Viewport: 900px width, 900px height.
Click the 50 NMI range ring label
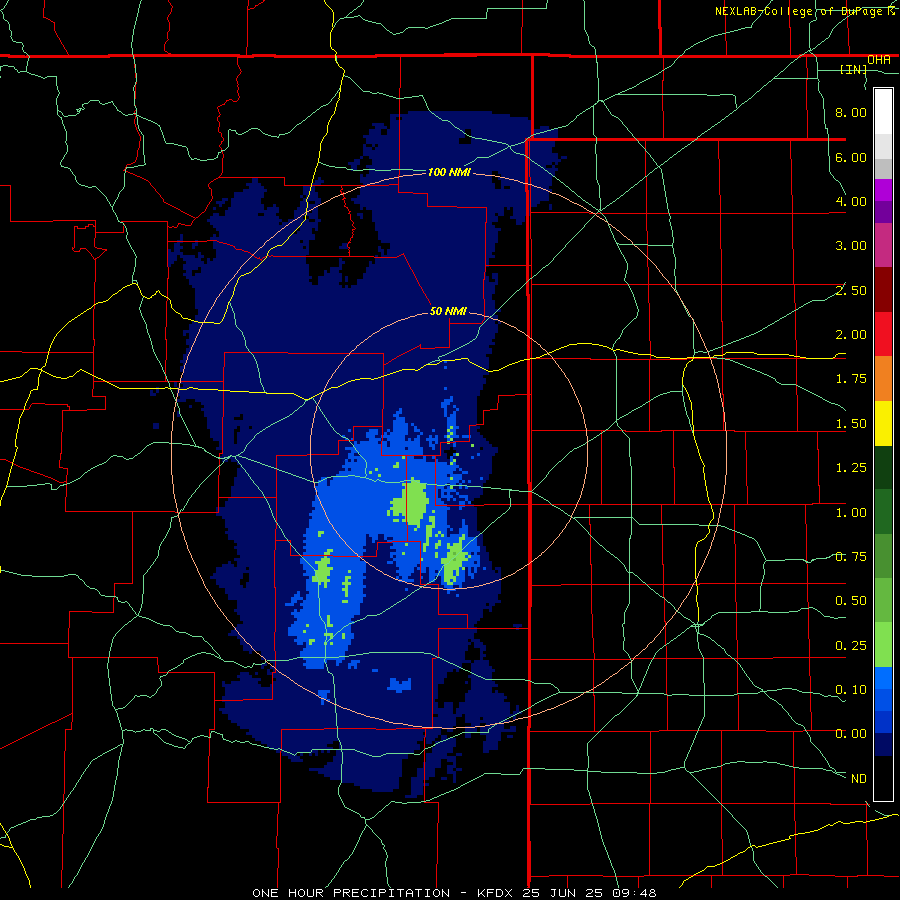448,311
